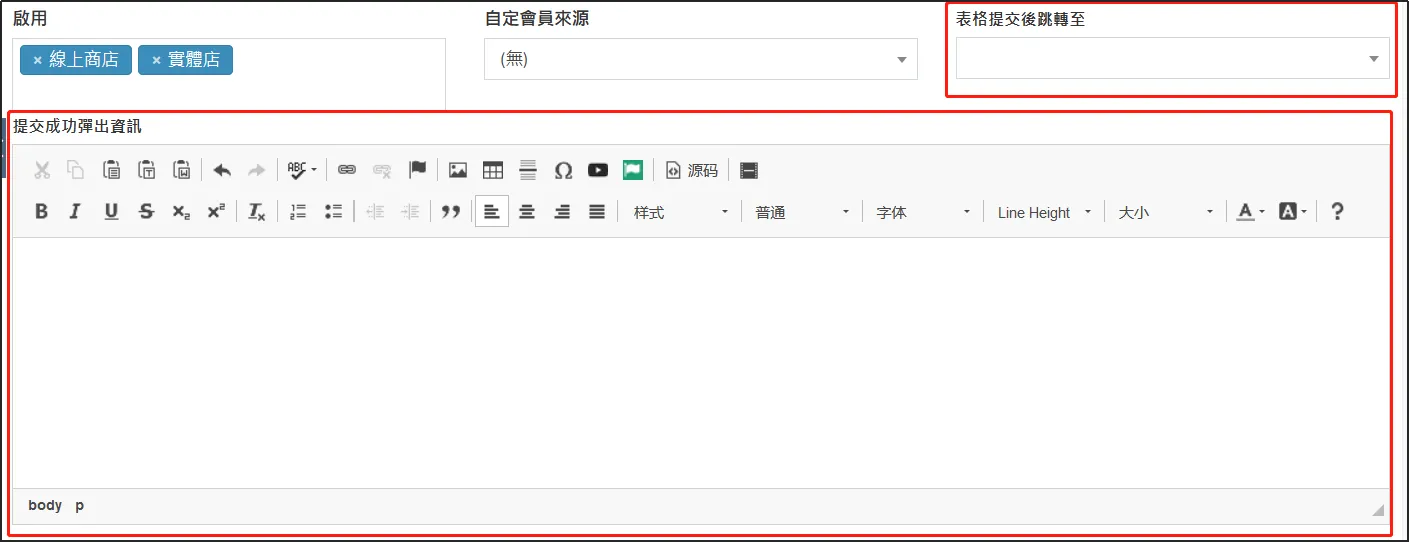Click the 源码 source button
The image size is (1410, 542).
(692, 170)
